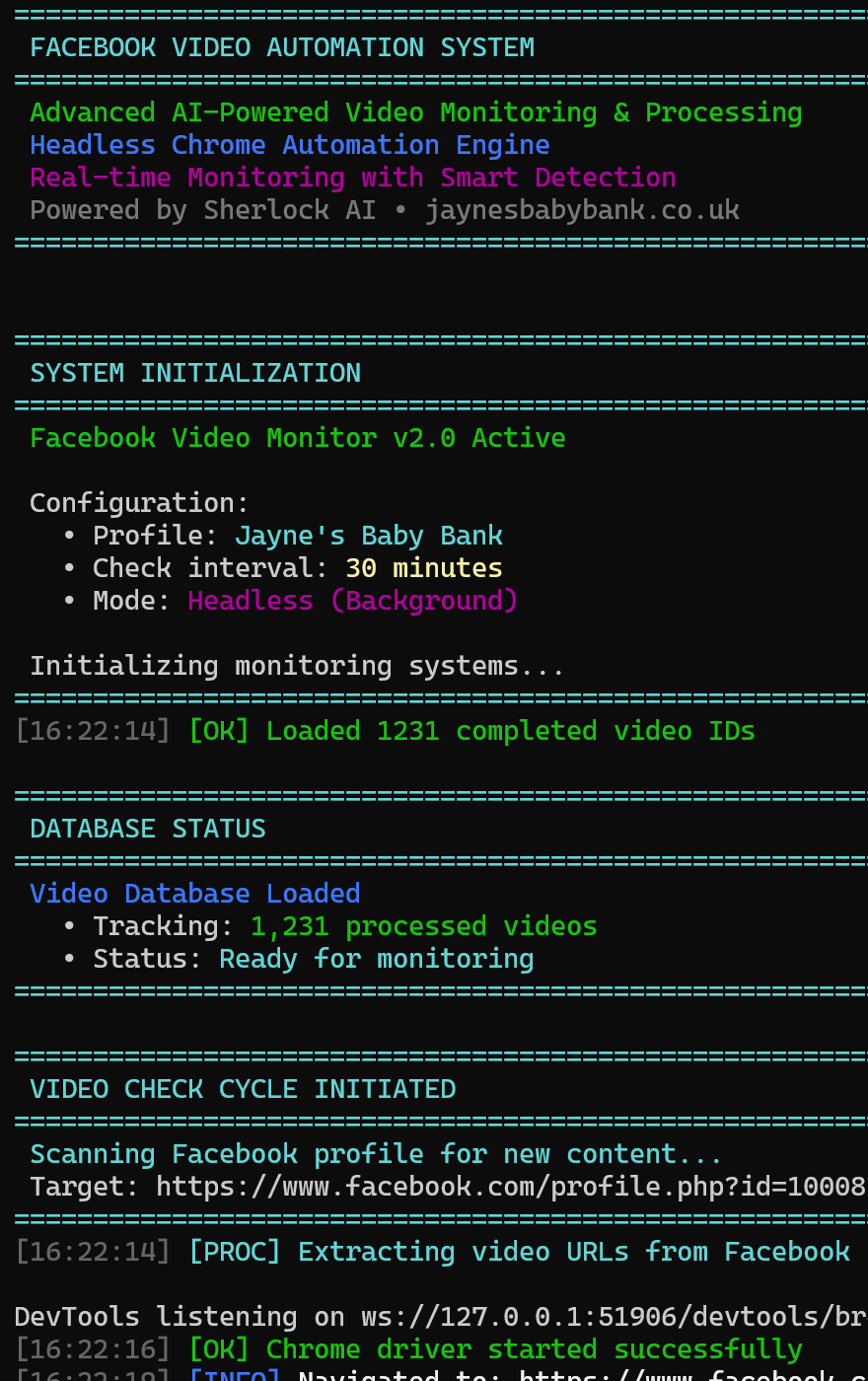
Task: Click 'Facebook Video Monitor v2.0 Active' text
Action: pos(298,438)
